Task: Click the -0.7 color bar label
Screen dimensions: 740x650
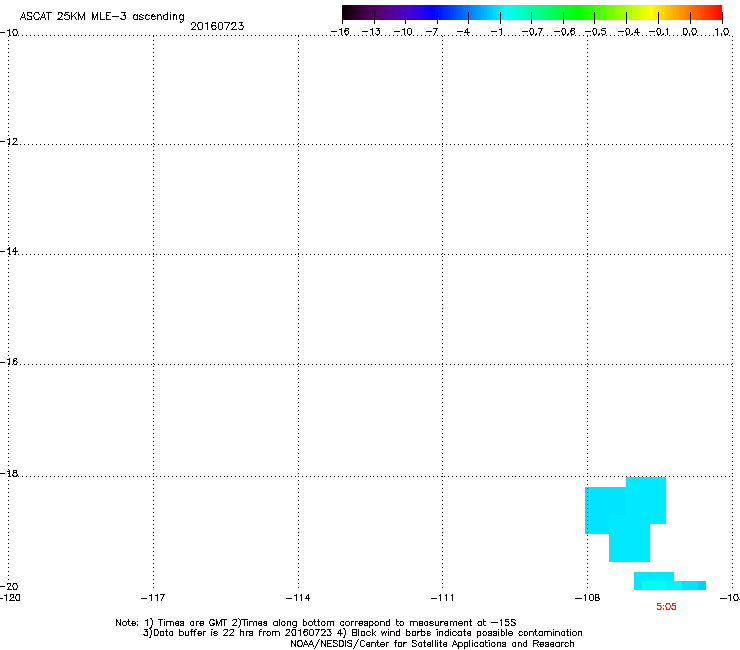Action: (532, 32)
